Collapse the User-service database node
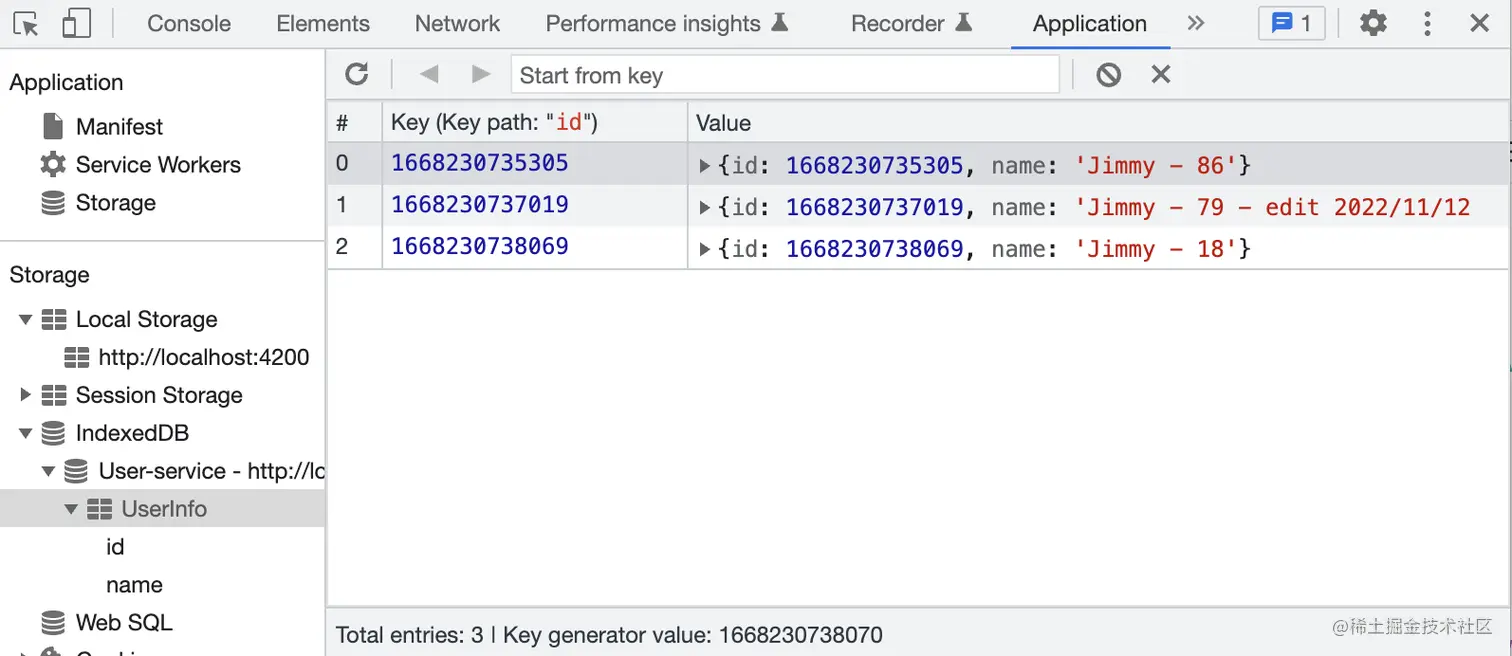The image size is (1512, 656). (48, 472)
